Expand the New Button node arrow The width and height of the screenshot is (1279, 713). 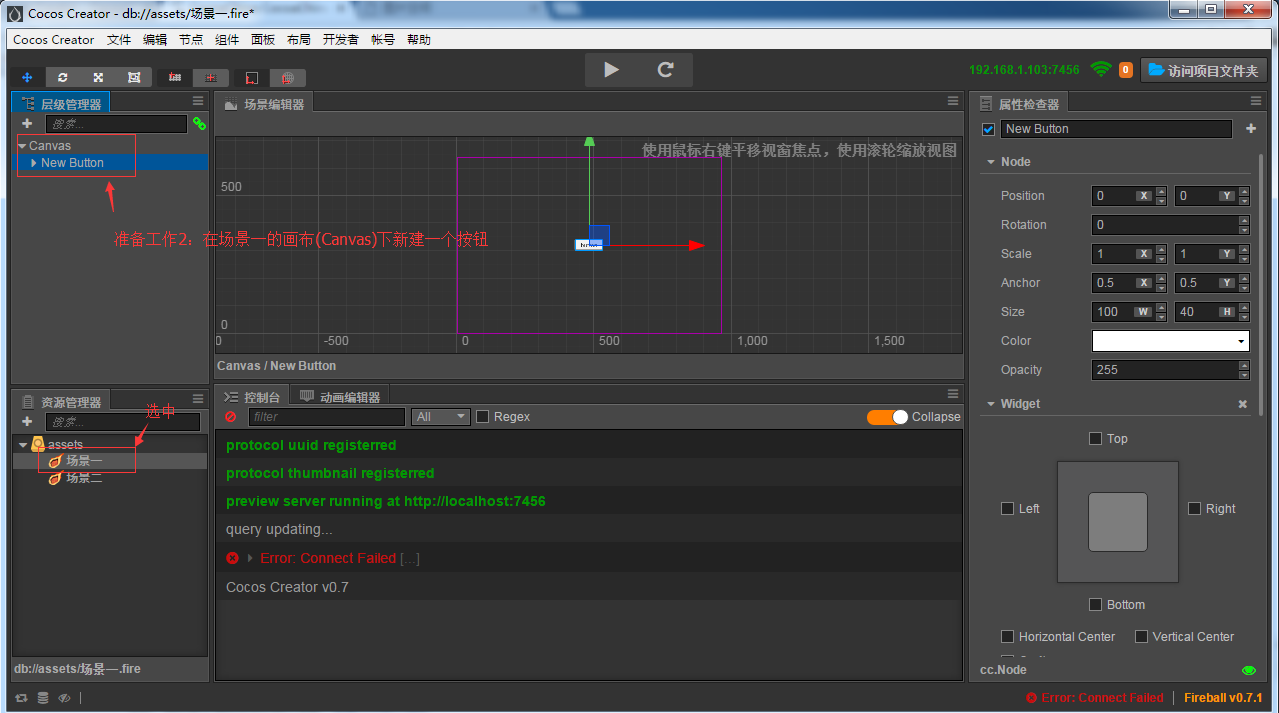click(34, 162)
